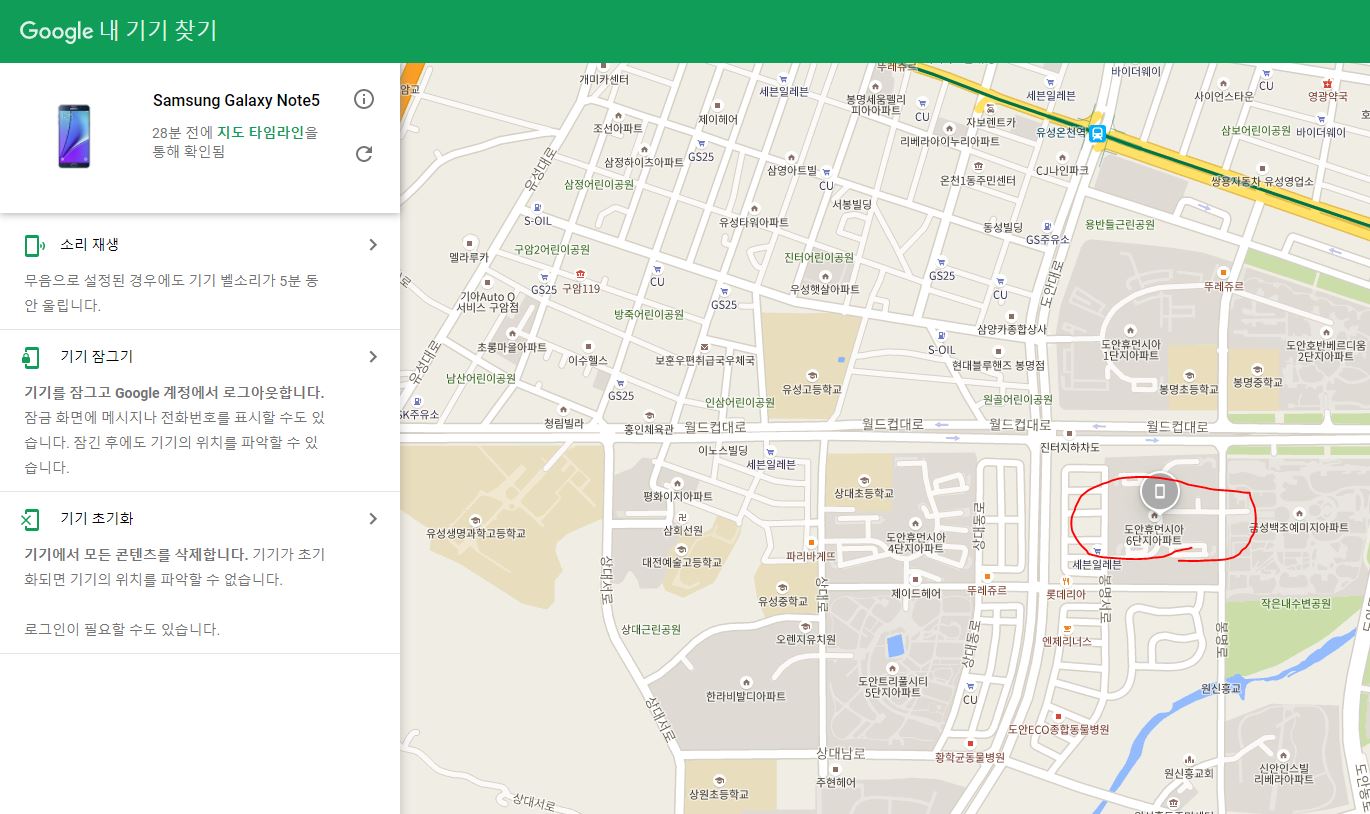
Task: Click the 소리 재생 ringing phone icon
Action: pos(35,246)
